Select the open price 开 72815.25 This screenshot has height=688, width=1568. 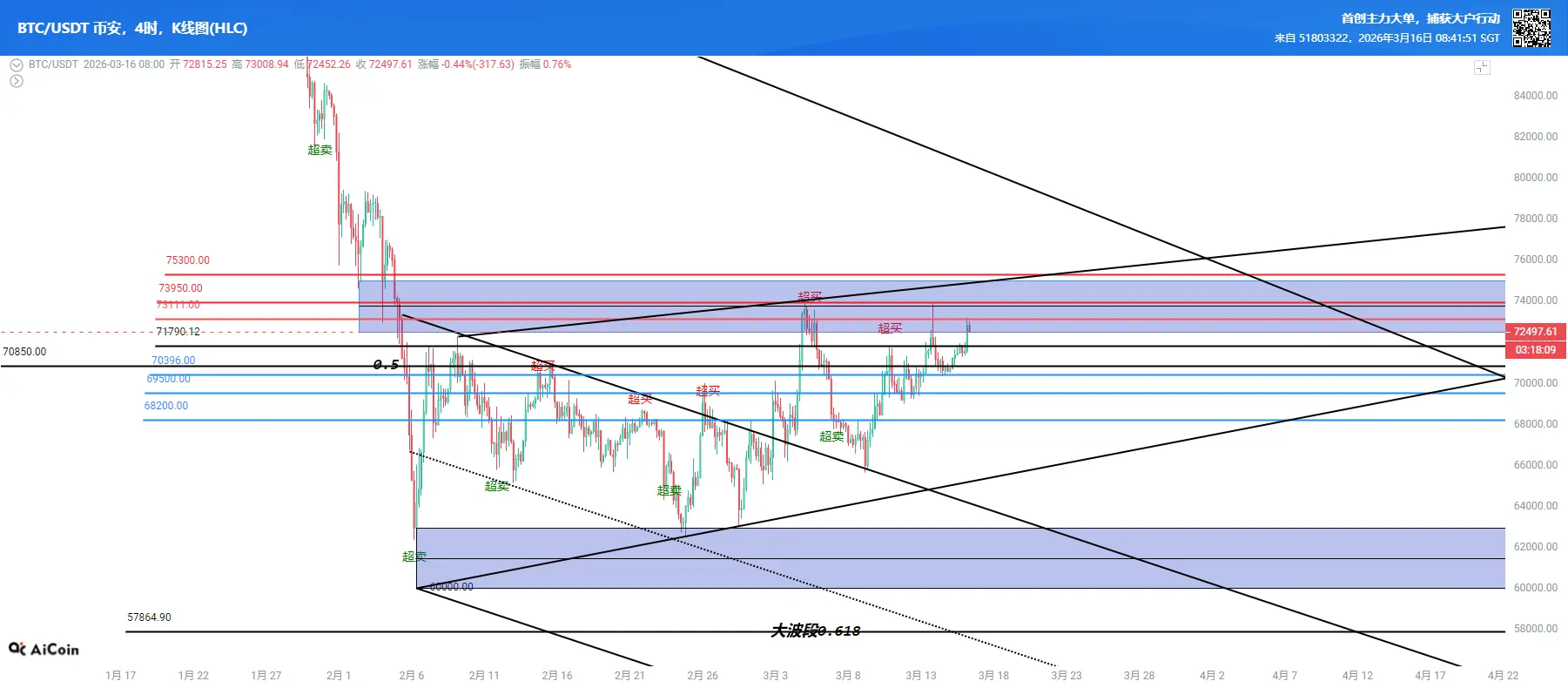tap(199, 64)
